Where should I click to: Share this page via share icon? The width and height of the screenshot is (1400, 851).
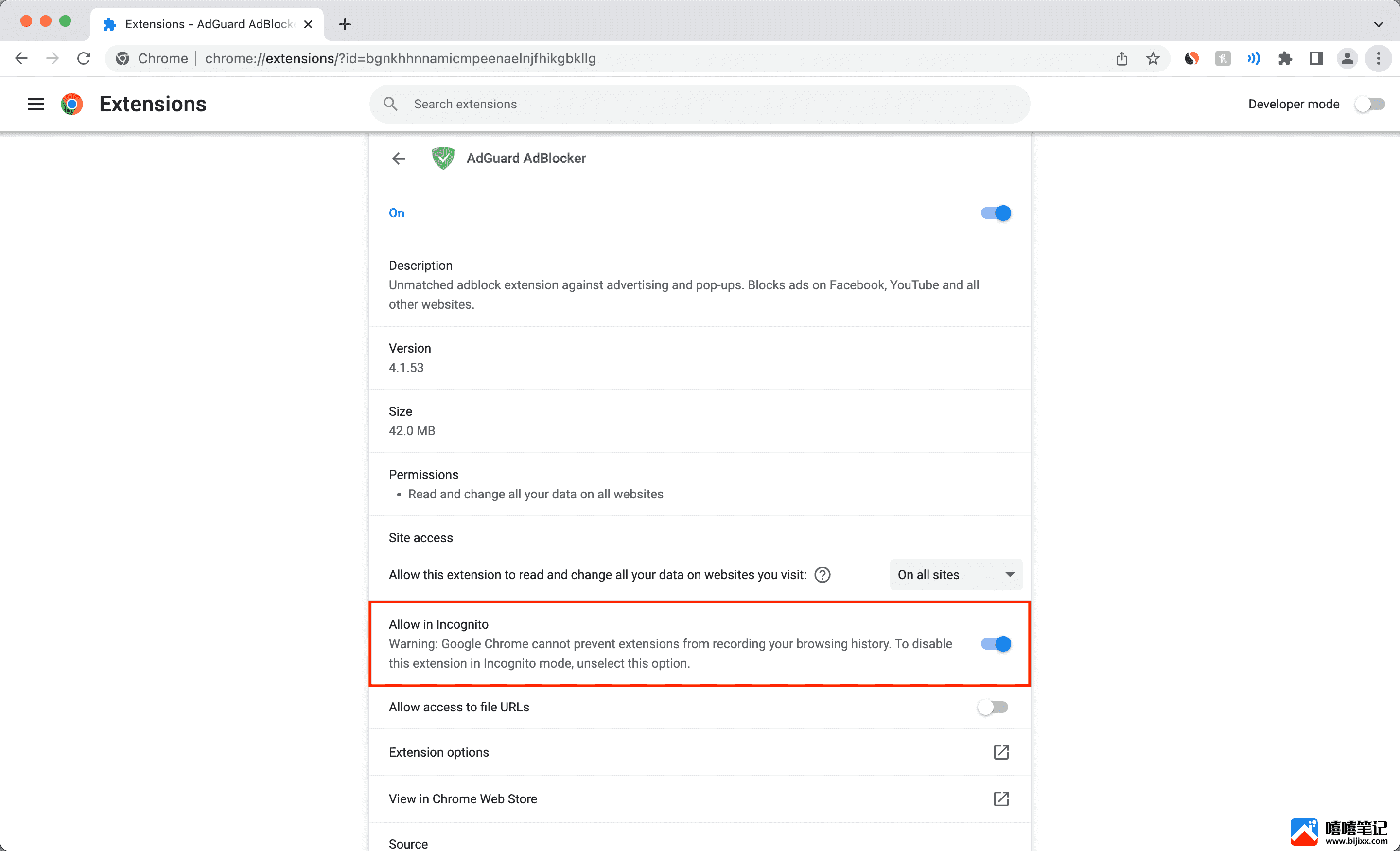(1121, 58)
